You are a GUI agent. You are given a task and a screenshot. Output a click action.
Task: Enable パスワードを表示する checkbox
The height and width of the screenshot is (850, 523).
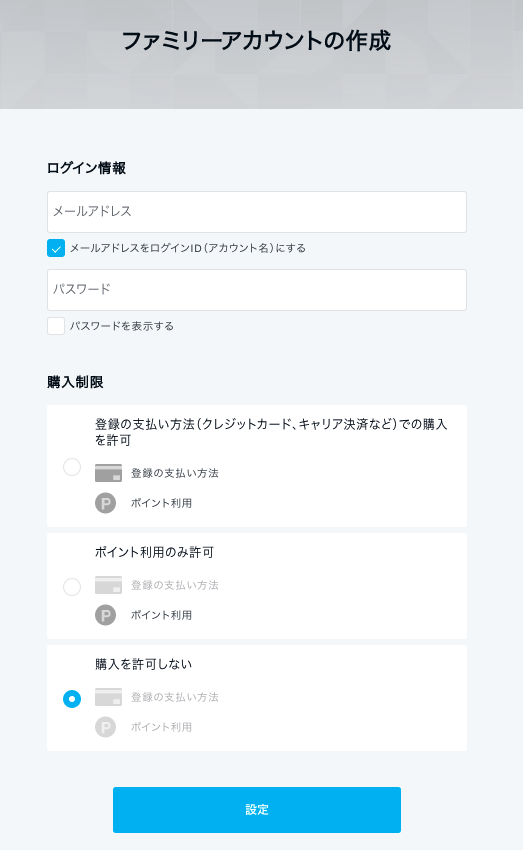[x=56, y=326]
